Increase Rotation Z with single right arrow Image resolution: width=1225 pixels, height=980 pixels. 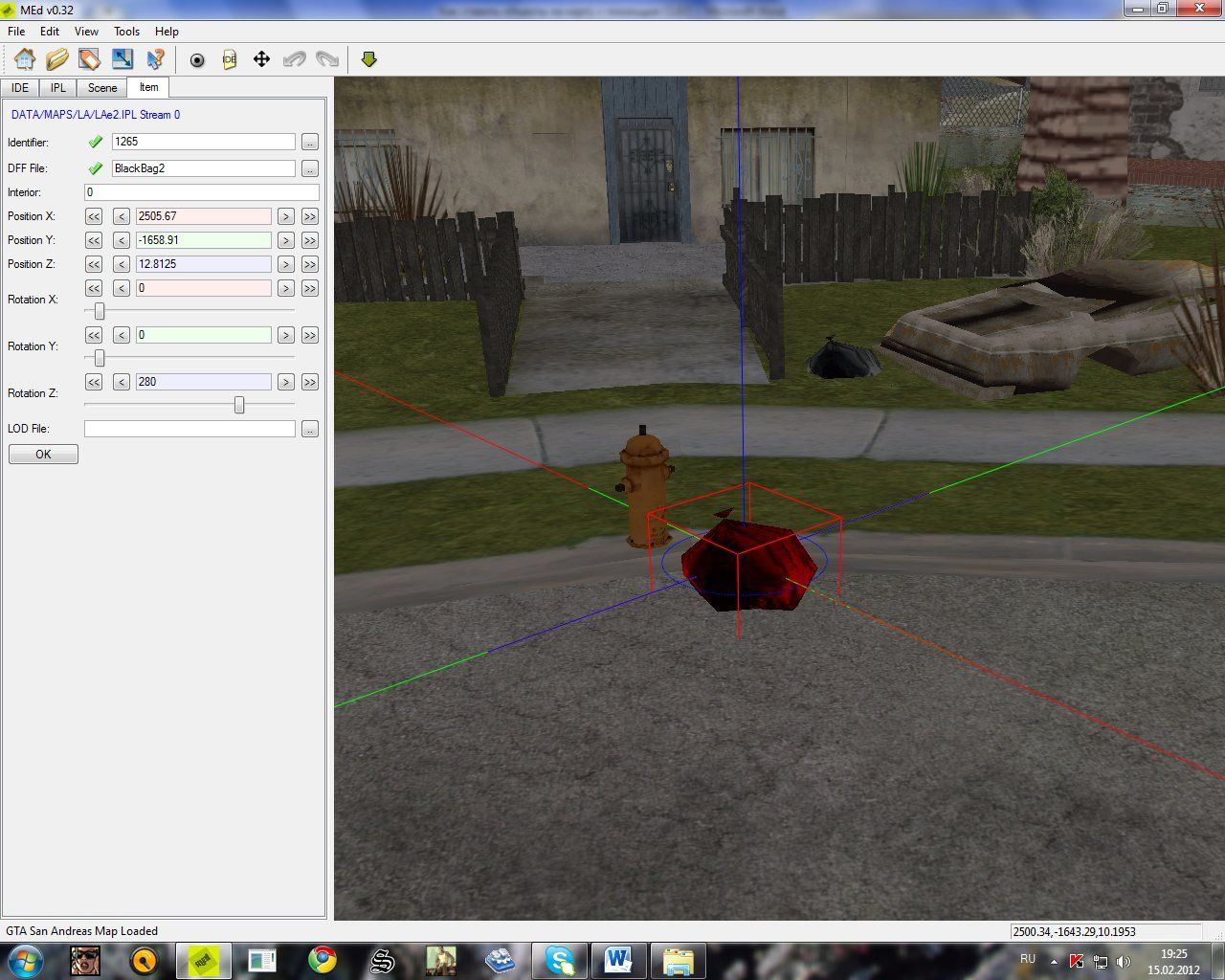click(285, 382)
